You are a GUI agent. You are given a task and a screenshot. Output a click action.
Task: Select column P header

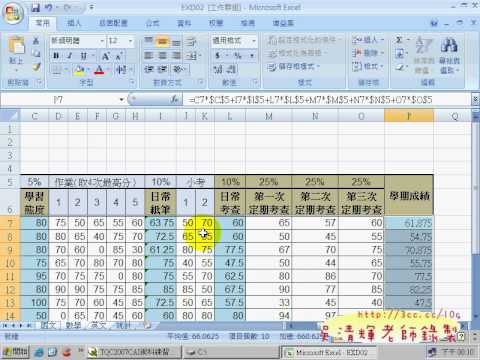click(x=409, y=116)
